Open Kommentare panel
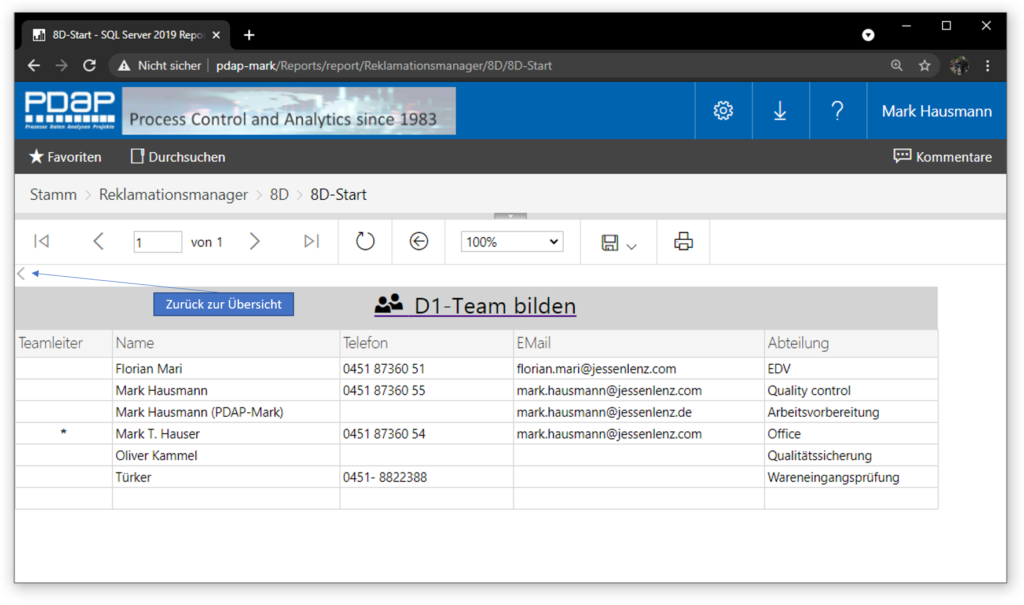Viewport: 1024px width, 605px height. point(942,157)
